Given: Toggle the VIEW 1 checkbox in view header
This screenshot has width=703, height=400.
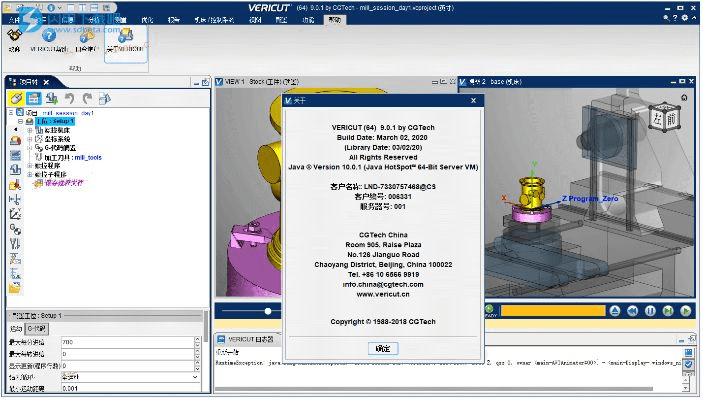Looking at the screenshot, I should [x=220, y=82].
